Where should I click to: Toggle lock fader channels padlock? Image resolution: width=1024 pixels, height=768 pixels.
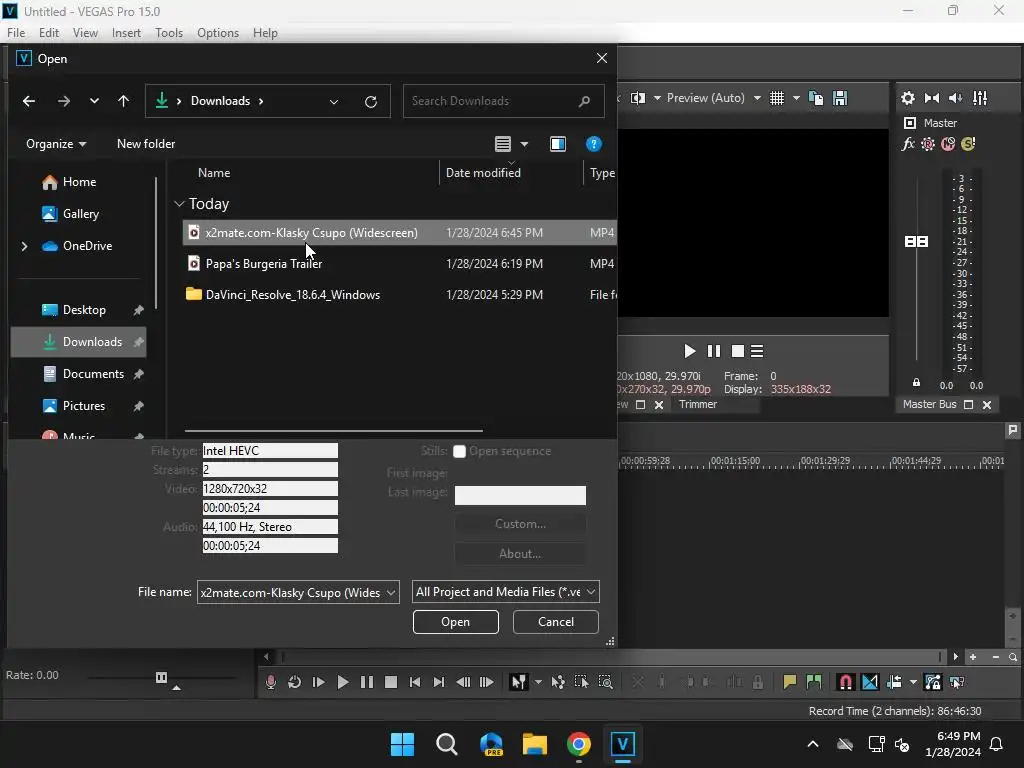tap(916, 383)
